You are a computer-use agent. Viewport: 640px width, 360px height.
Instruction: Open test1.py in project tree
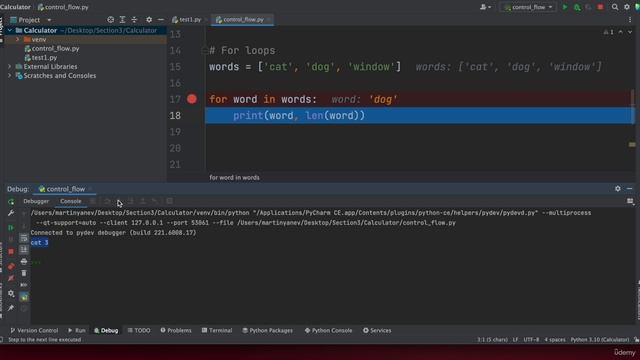tap(44, 58)
